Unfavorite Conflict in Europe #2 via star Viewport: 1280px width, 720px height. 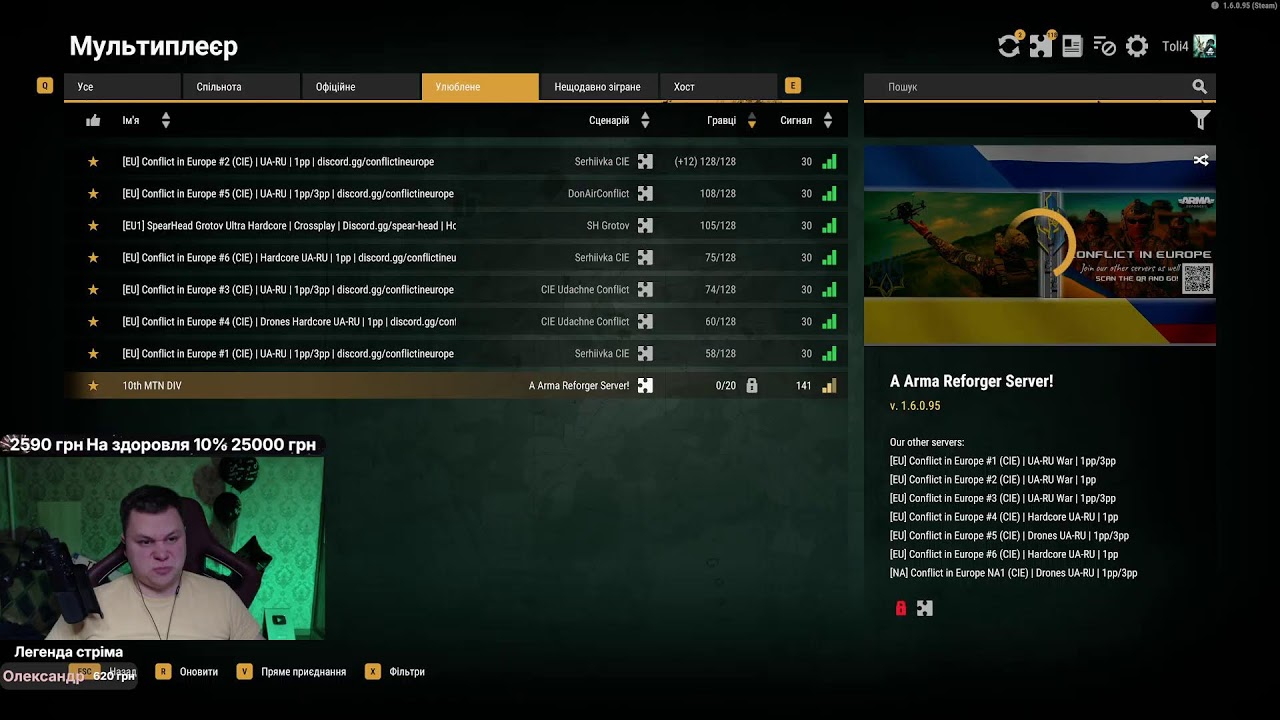click(93, 162)
